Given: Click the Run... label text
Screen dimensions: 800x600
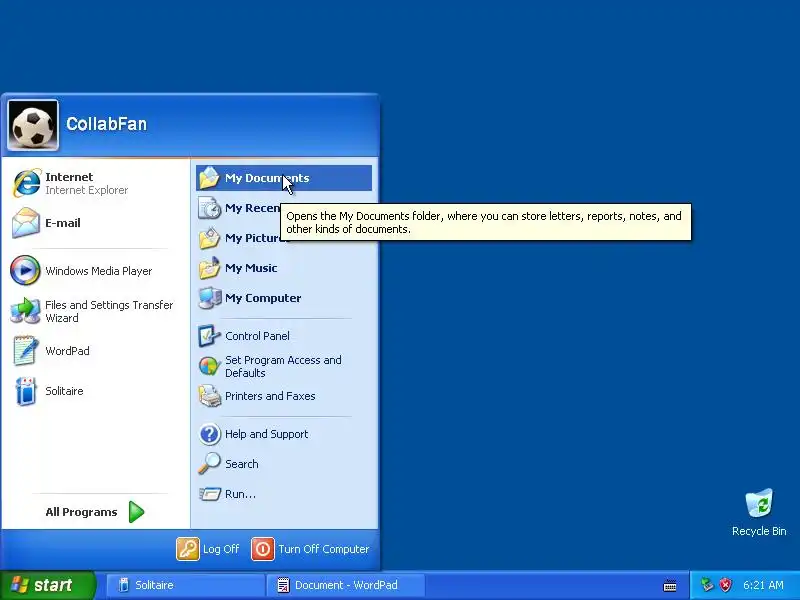Looking at the screenshot, I should coord(240,494).
